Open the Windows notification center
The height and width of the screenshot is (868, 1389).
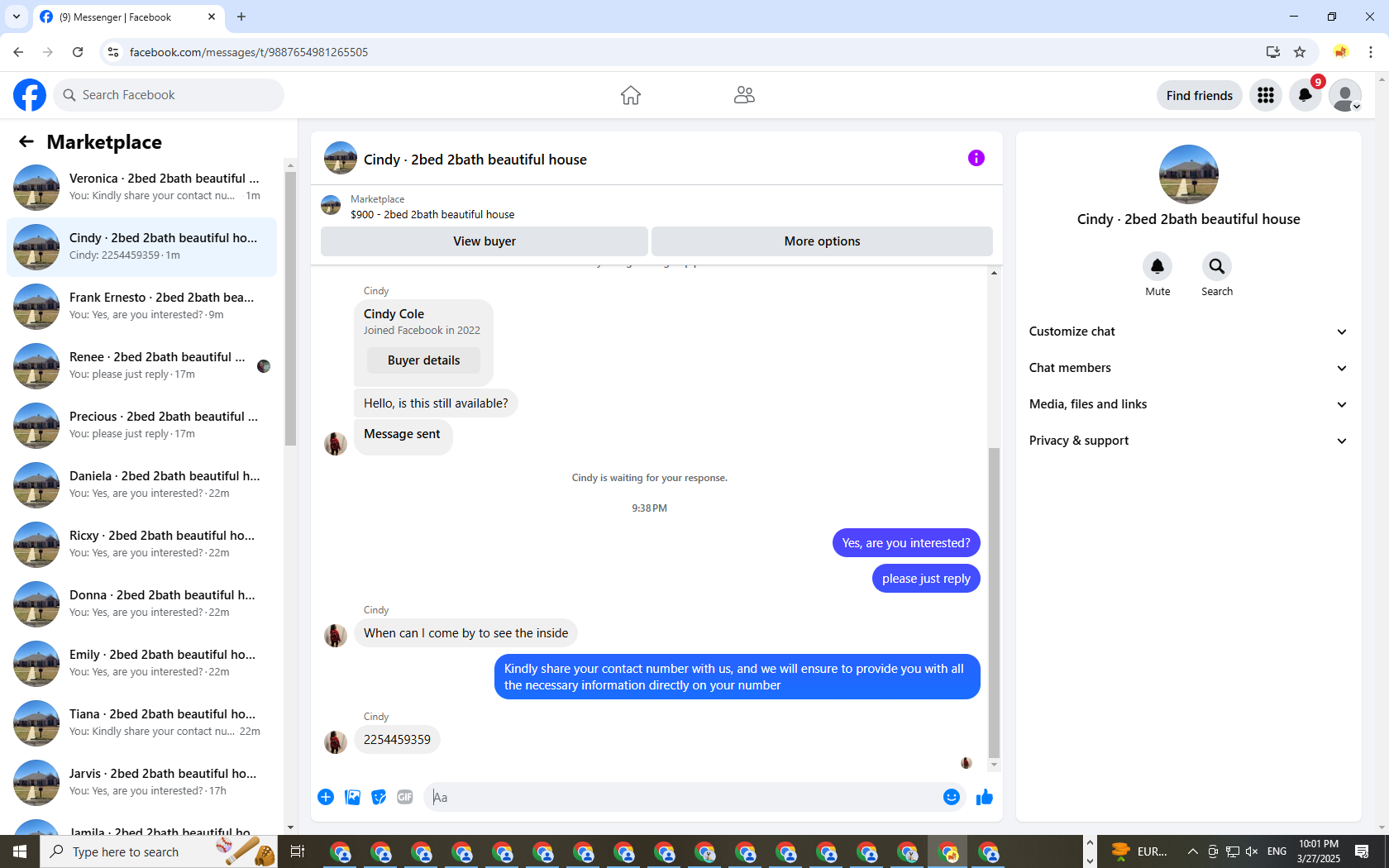tap(1363, 851)
